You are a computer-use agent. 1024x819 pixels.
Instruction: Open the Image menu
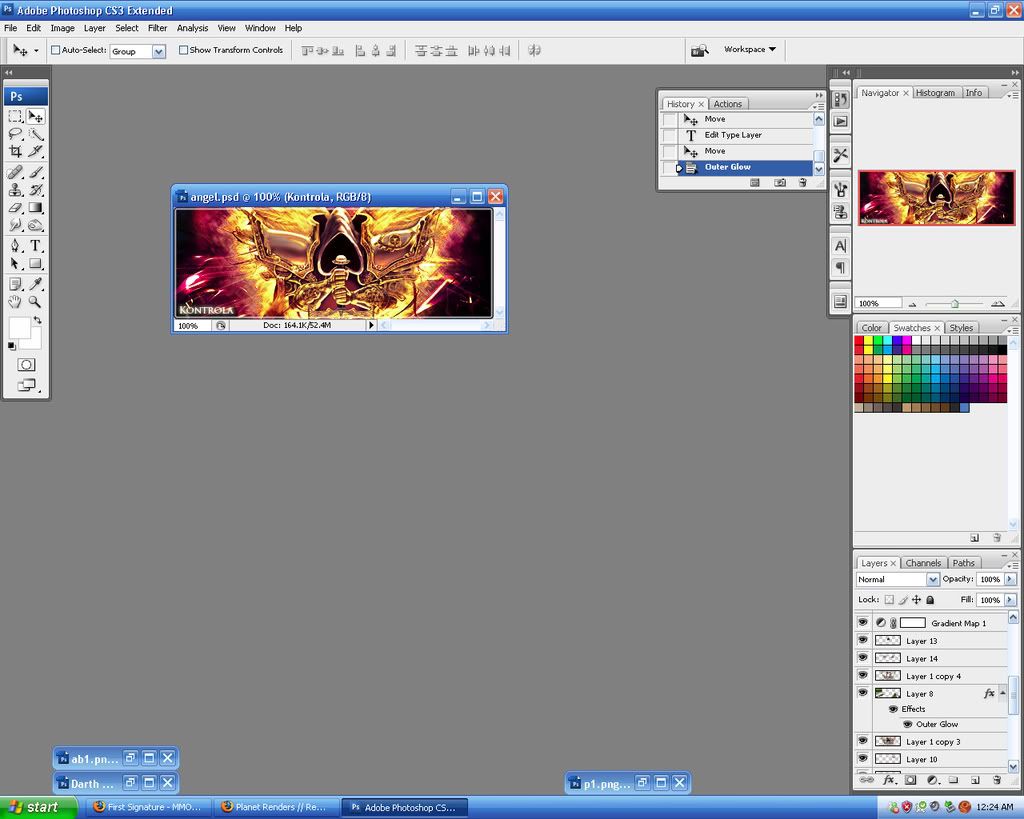coord(63,28)
